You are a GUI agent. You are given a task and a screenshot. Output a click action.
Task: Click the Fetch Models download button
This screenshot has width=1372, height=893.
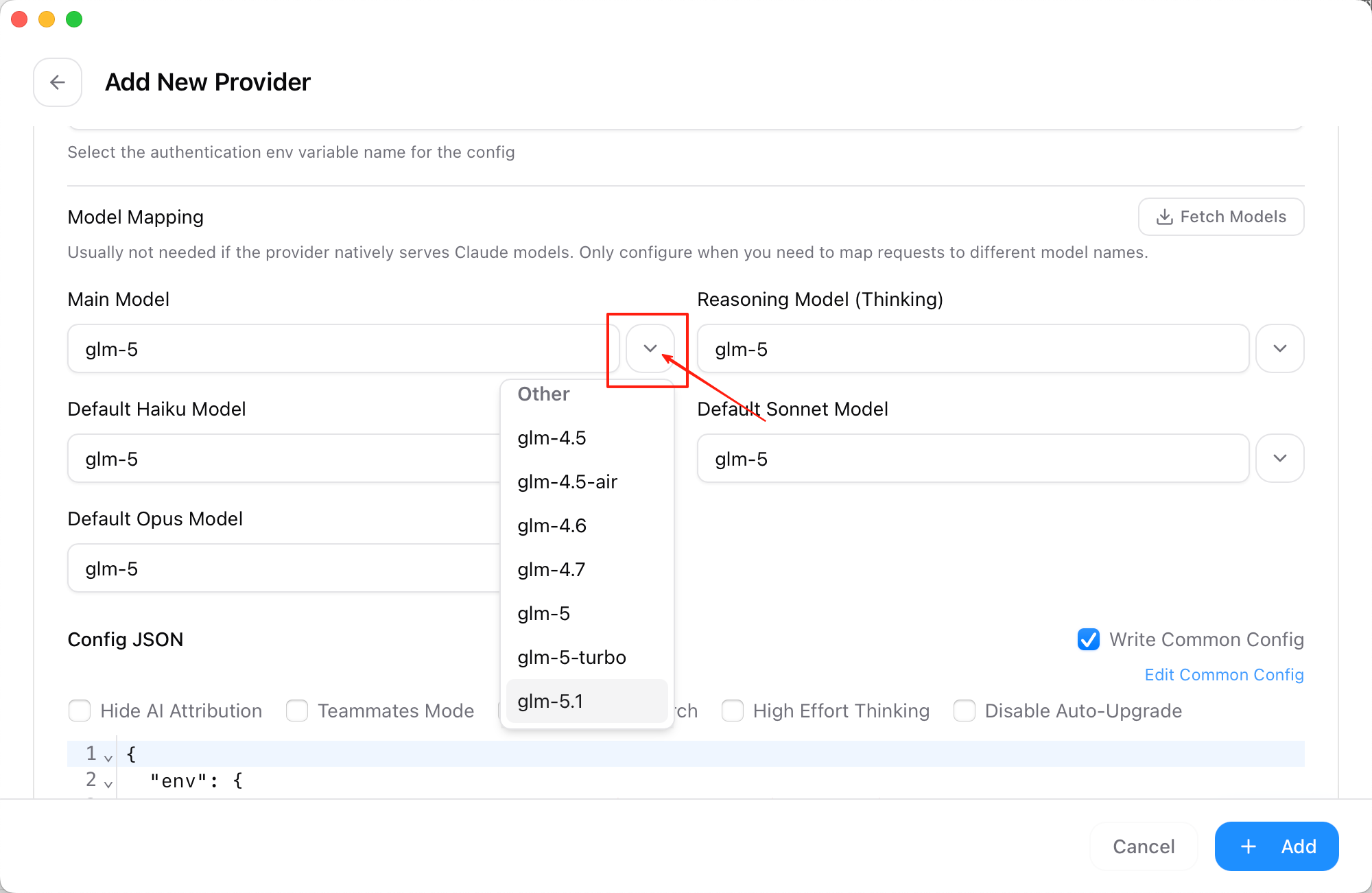pyautogui.click(x=1221, y=217)
